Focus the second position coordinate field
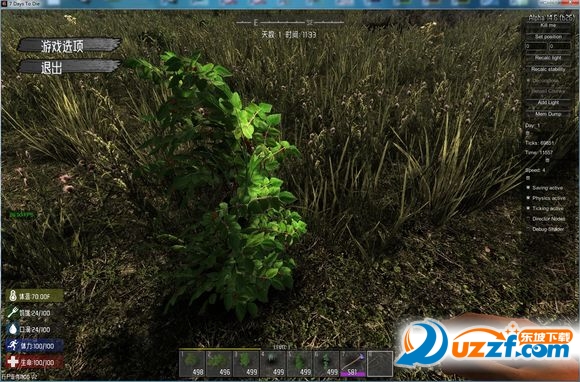Image resolution: width=580 pixels, height=382 pixels. (560, 47)
